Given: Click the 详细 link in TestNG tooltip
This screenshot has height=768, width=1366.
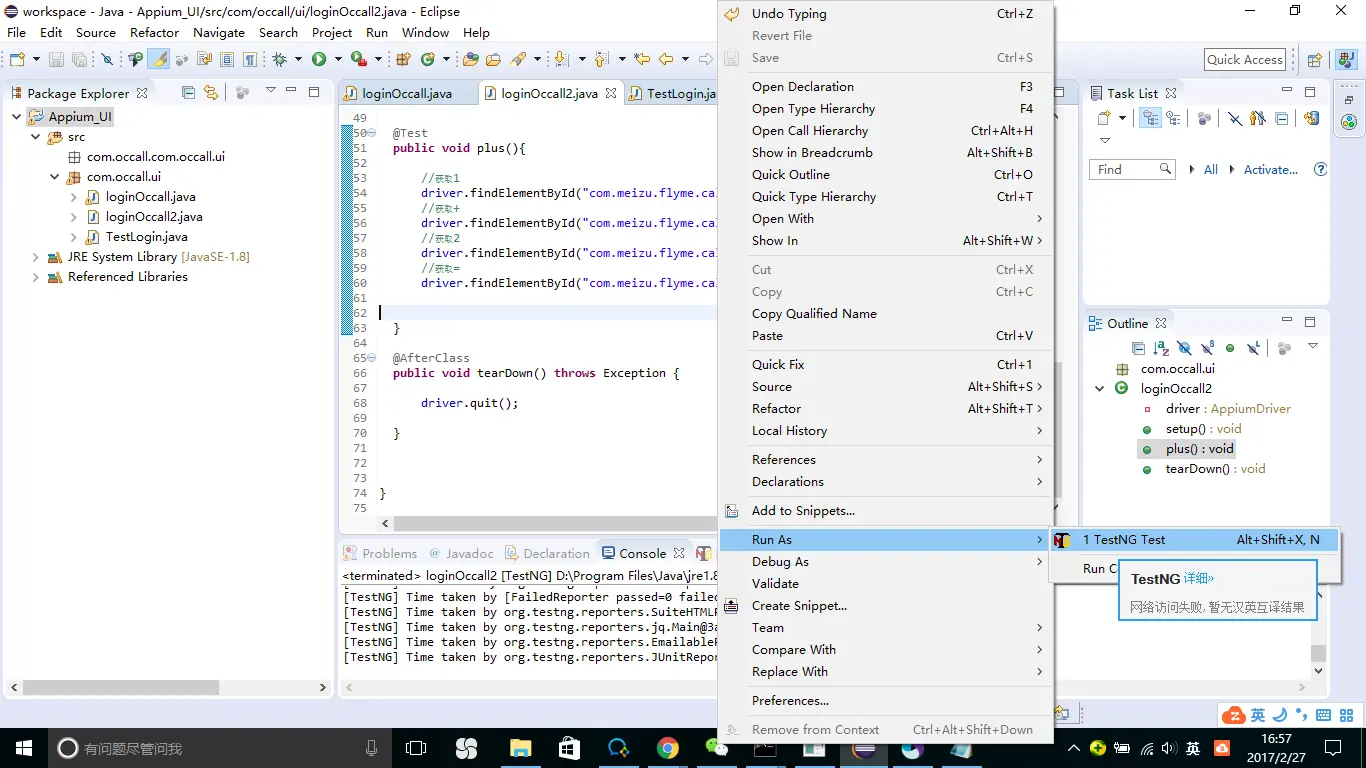Looking at the screenshot, I should (1199, 579).
